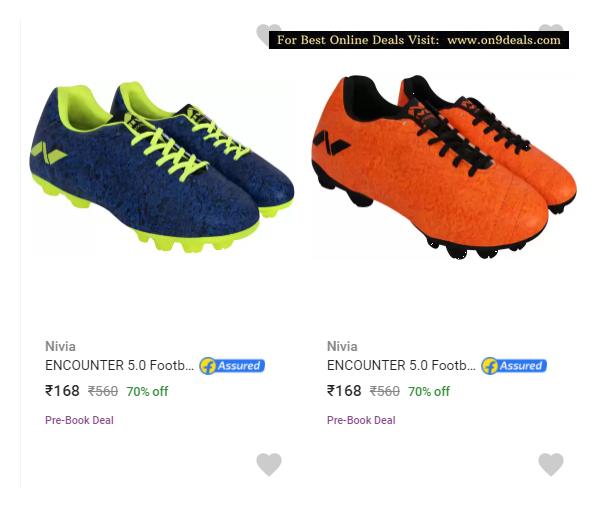Open ENCOUNTER 5.0 title of orange shoe

(401, 365)
